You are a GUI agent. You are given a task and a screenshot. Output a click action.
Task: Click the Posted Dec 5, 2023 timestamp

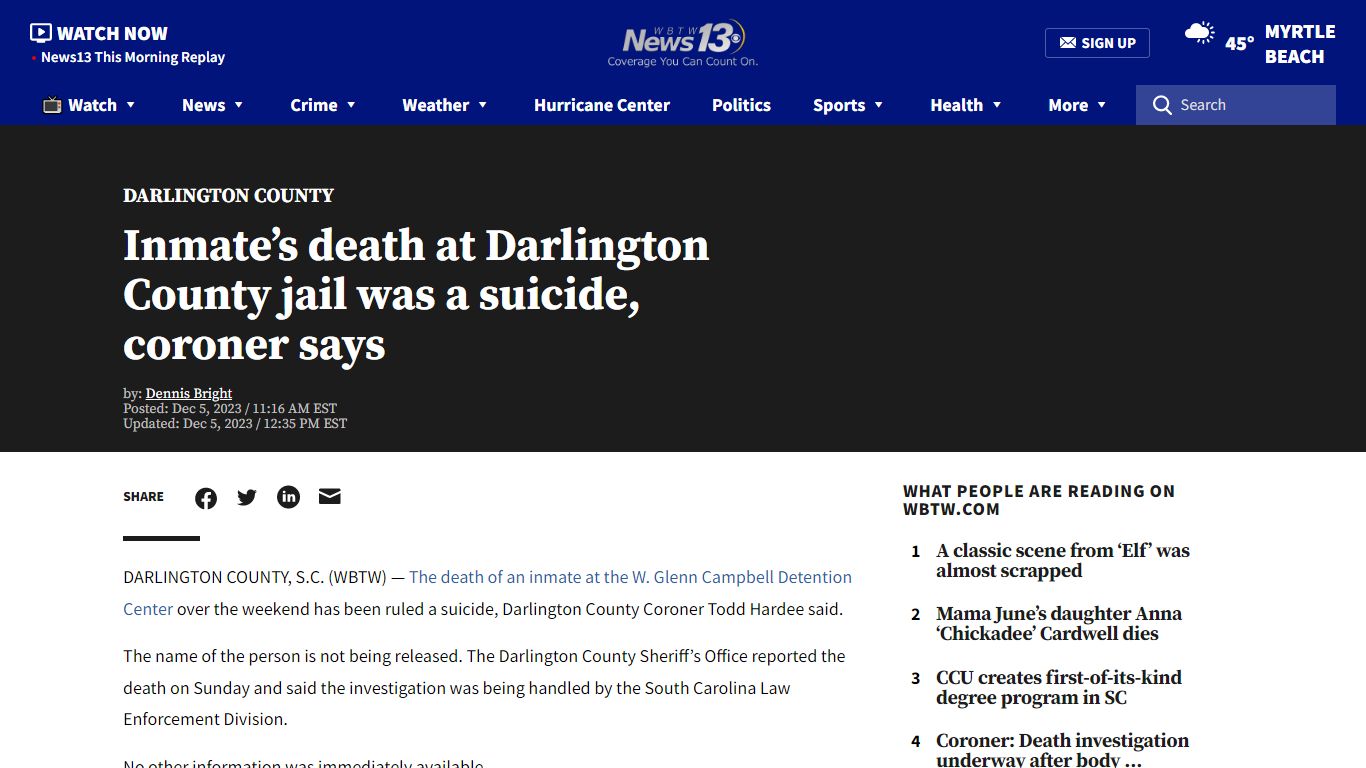pyautogui.click(x=230, y=408)
